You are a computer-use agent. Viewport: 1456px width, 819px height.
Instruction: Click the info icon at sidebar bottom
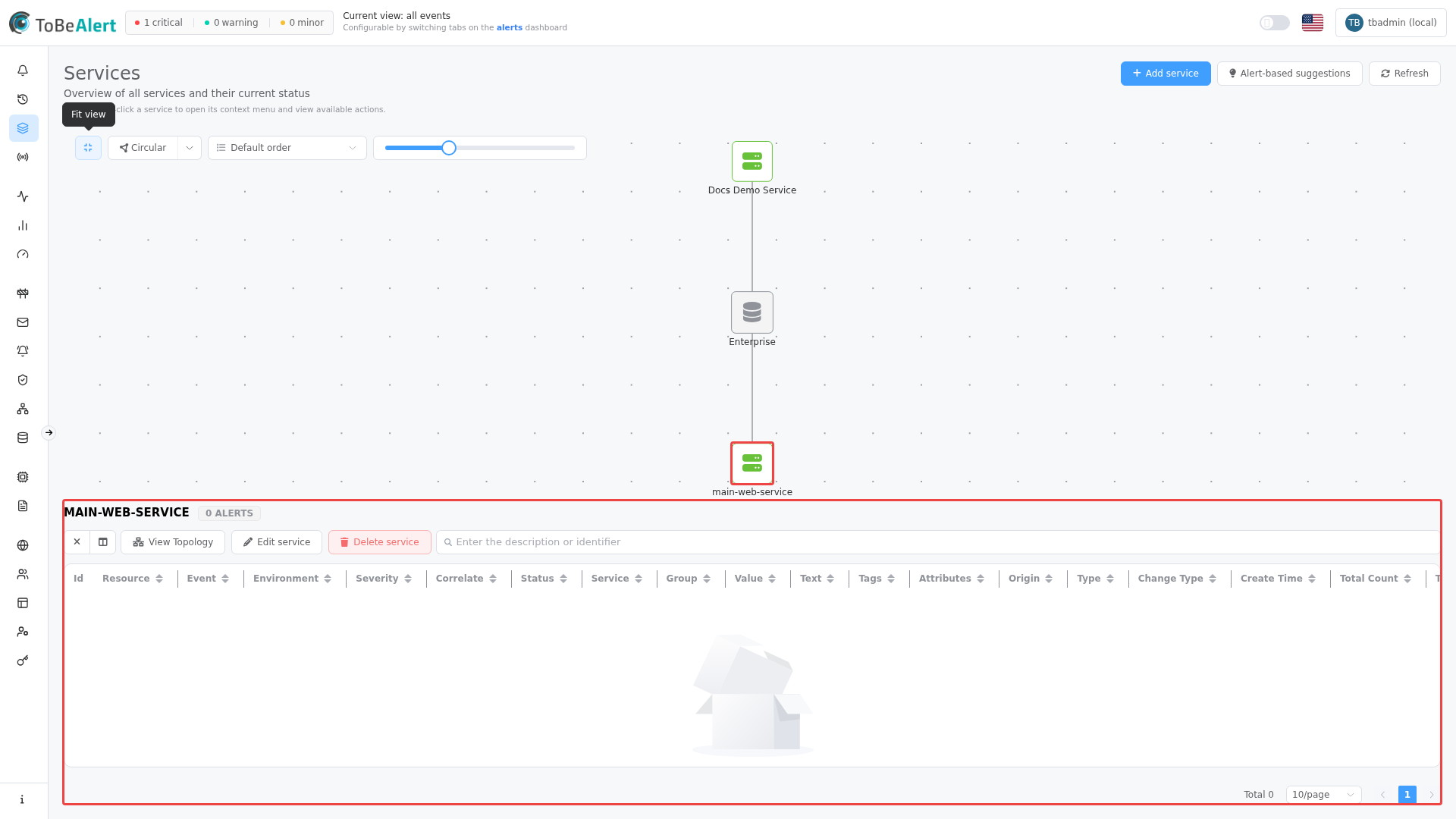pyautogui.click(x=23, y=799)
